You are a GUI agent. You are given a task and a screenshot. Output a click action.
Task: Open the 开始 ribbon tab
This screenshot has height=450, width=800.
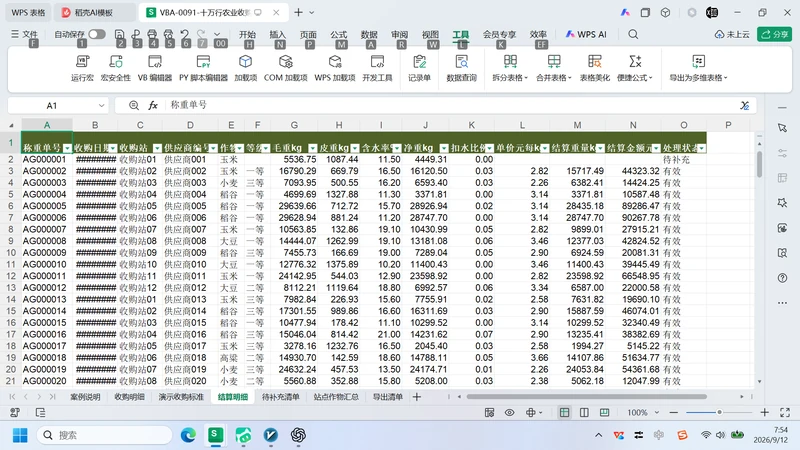247,34
